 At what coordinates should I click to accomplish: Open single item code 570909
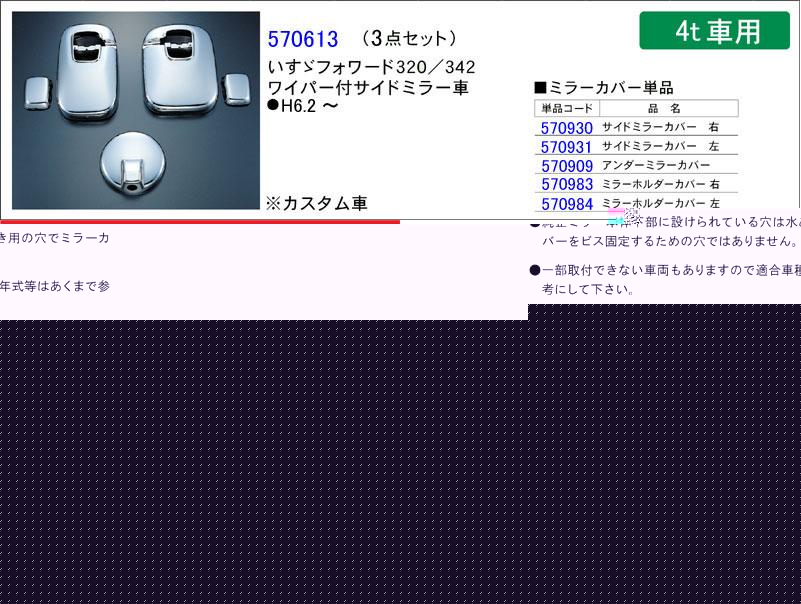pyautogui.click(x=567, y=166)
